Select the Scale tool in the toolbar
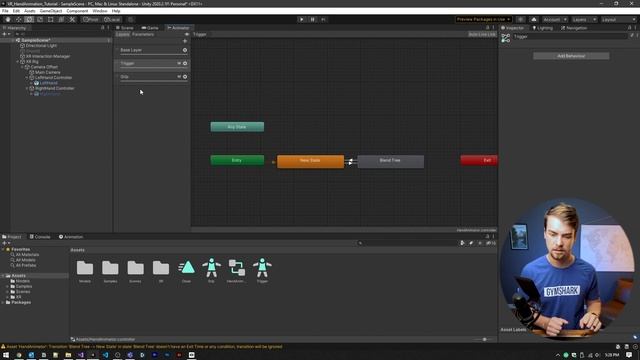 click(40, 19)
